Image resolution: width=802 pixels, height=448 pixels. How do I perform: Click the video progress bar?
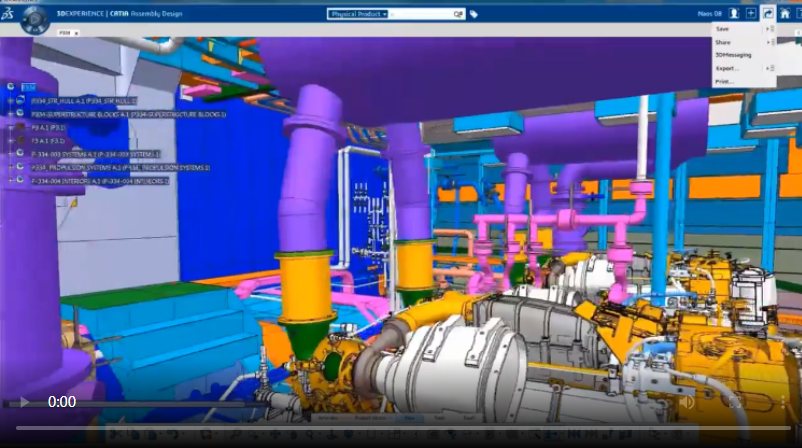click(400, 428)
